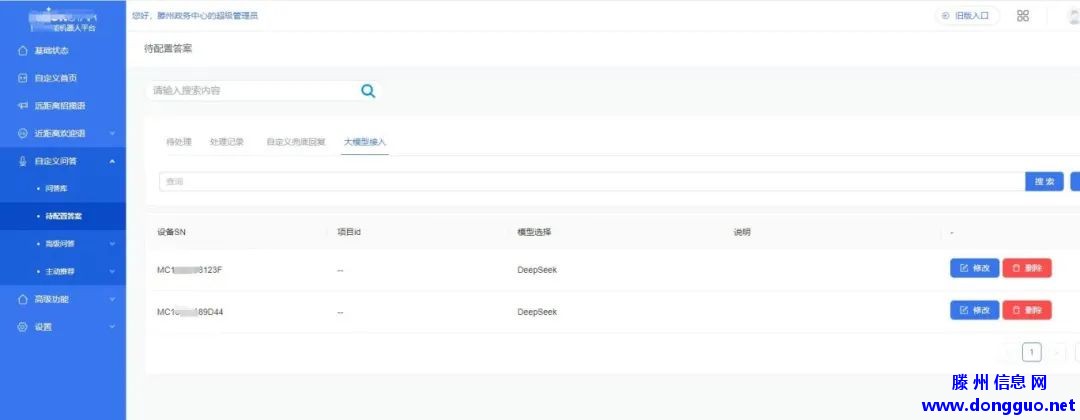
Task: Click the blue 搜索 button
Action: click(x=1044, y=182)
